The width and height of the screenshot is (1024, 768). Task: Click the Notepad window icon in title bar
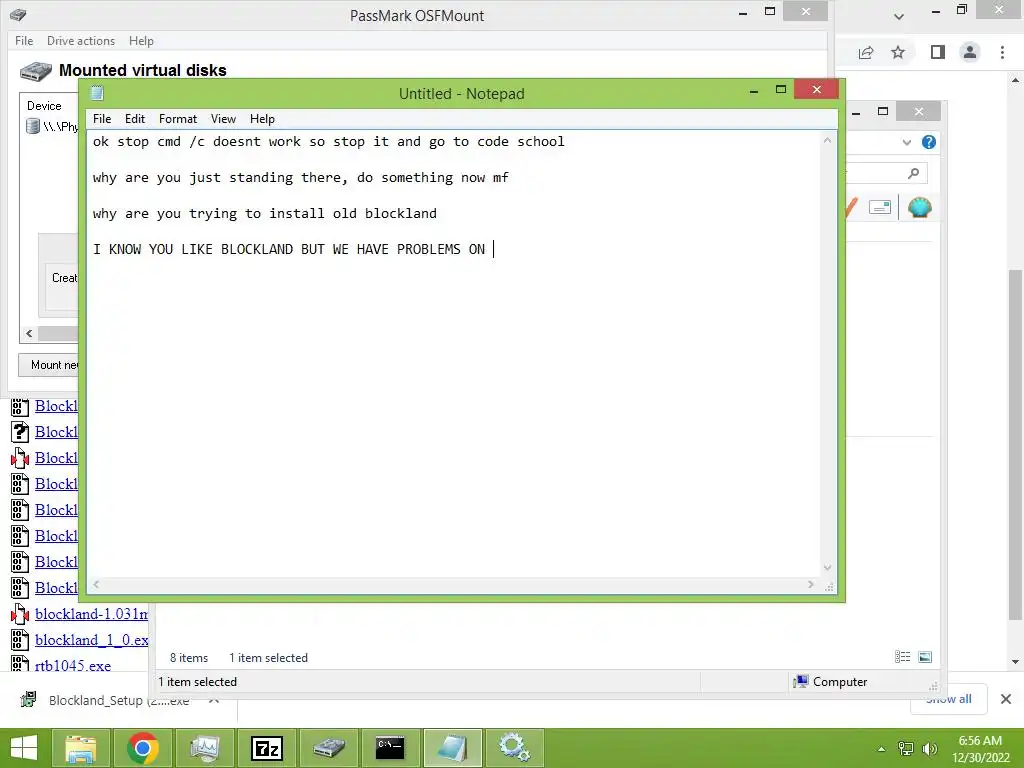[x=97, y=93]
